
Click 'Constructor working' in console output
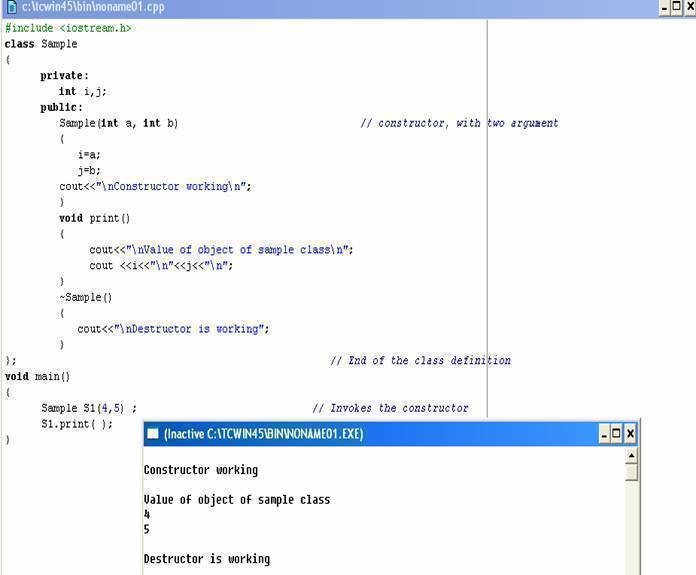(201, 470)
